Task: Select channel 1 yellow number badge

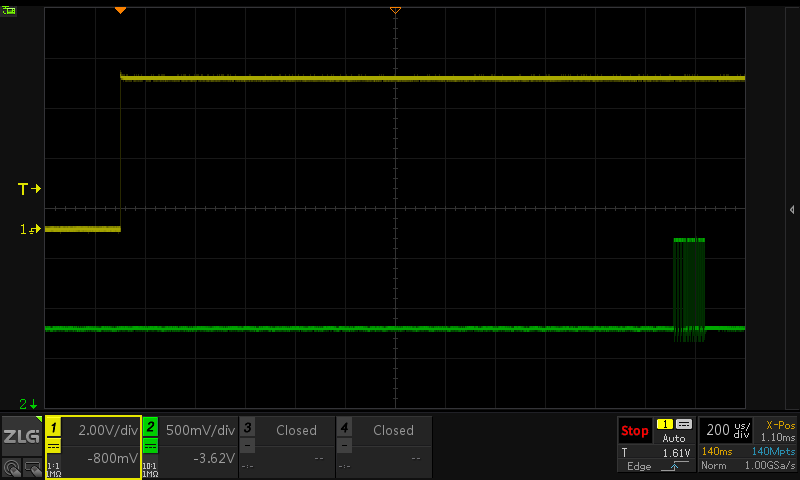Action: 54,427
